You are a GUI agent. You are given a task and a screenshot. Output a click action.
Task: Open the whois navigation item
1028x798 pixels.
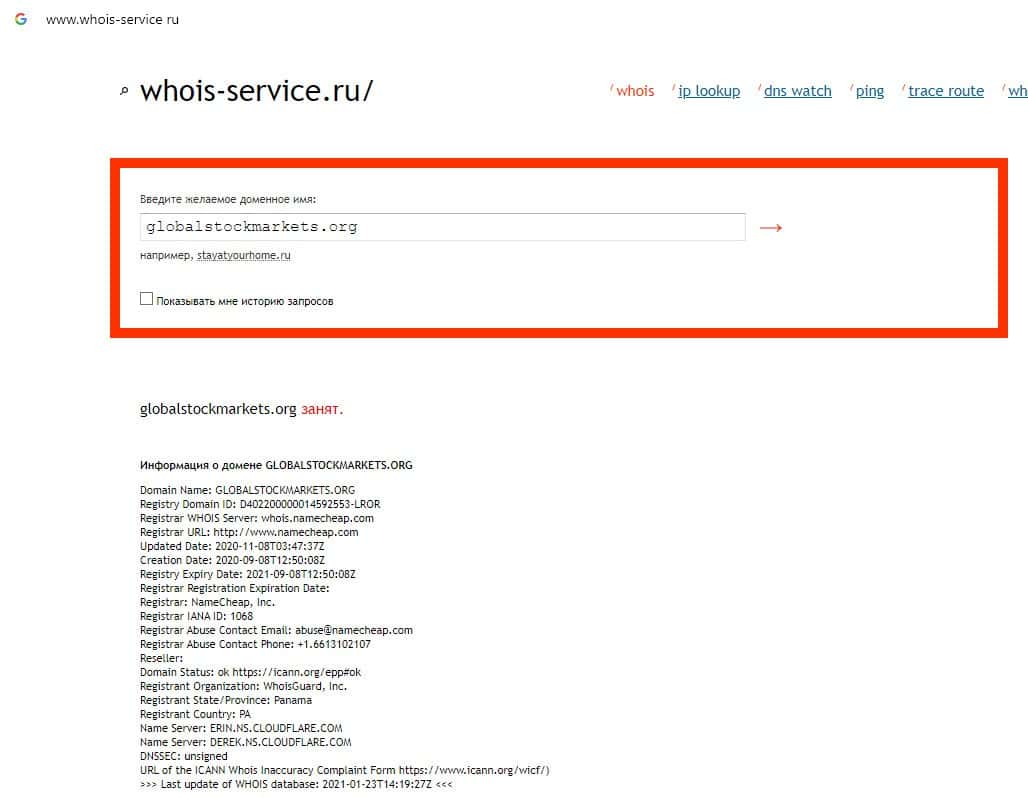(635, 91)
